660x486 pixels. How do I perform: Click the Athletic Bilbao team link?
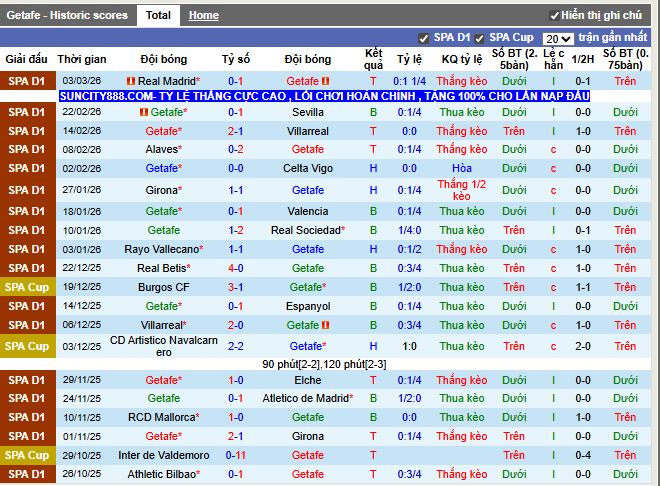[x=163, y=474]
